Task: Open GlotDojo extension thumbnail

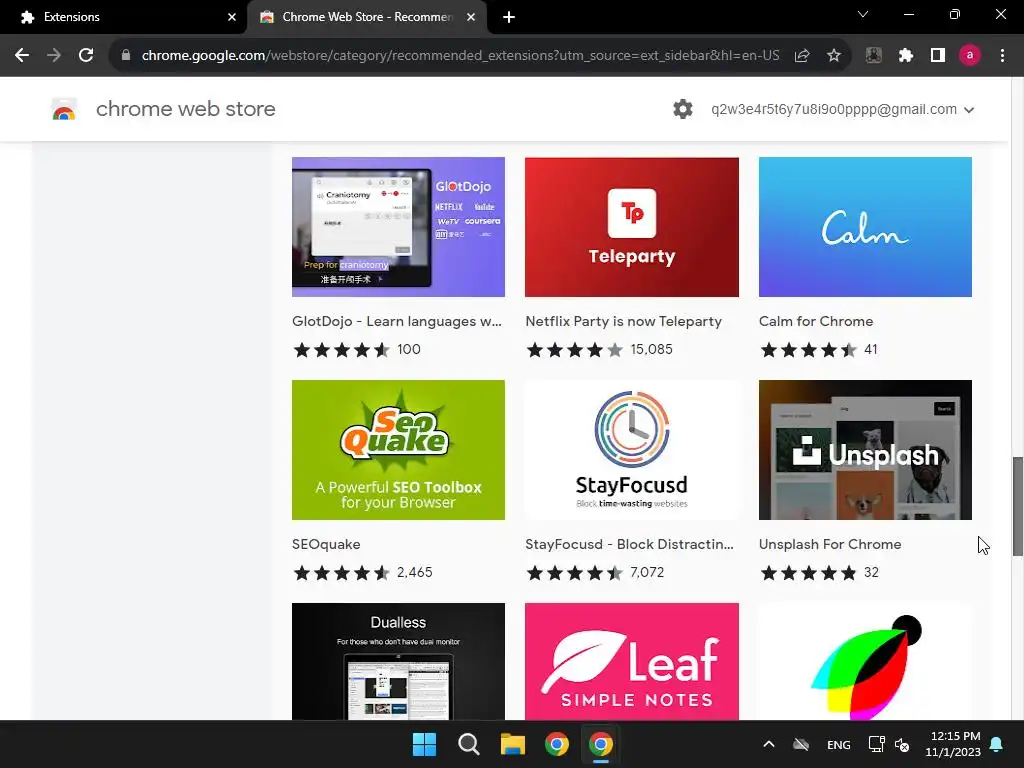Action: 398,227
